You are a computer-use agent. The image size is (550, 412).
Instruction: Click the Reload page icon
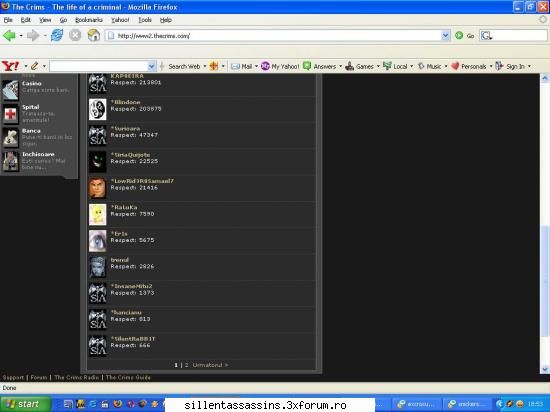[x=57, y=35]
